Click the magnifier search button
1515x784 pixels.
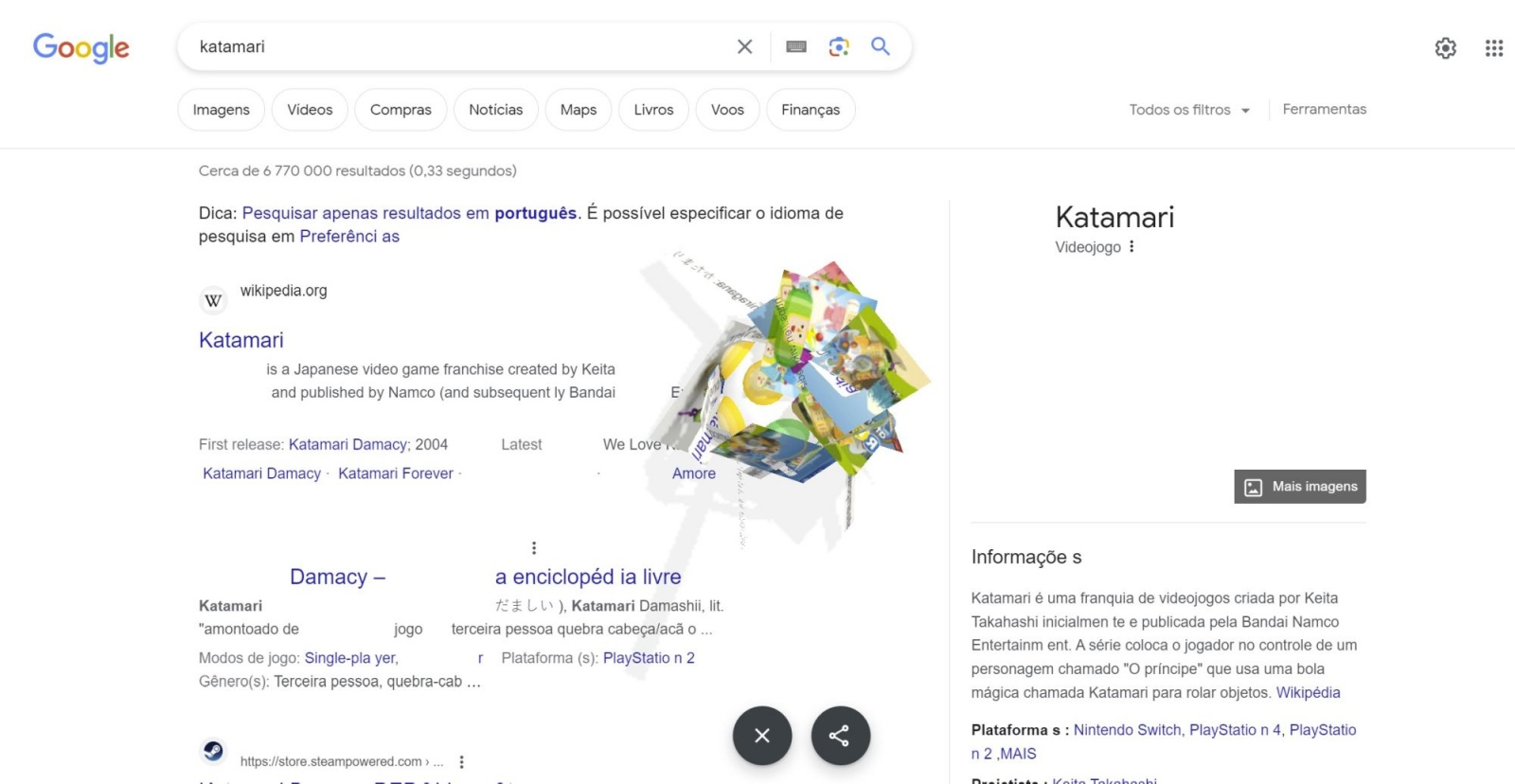pyautogui.click(x=881, y=46)
